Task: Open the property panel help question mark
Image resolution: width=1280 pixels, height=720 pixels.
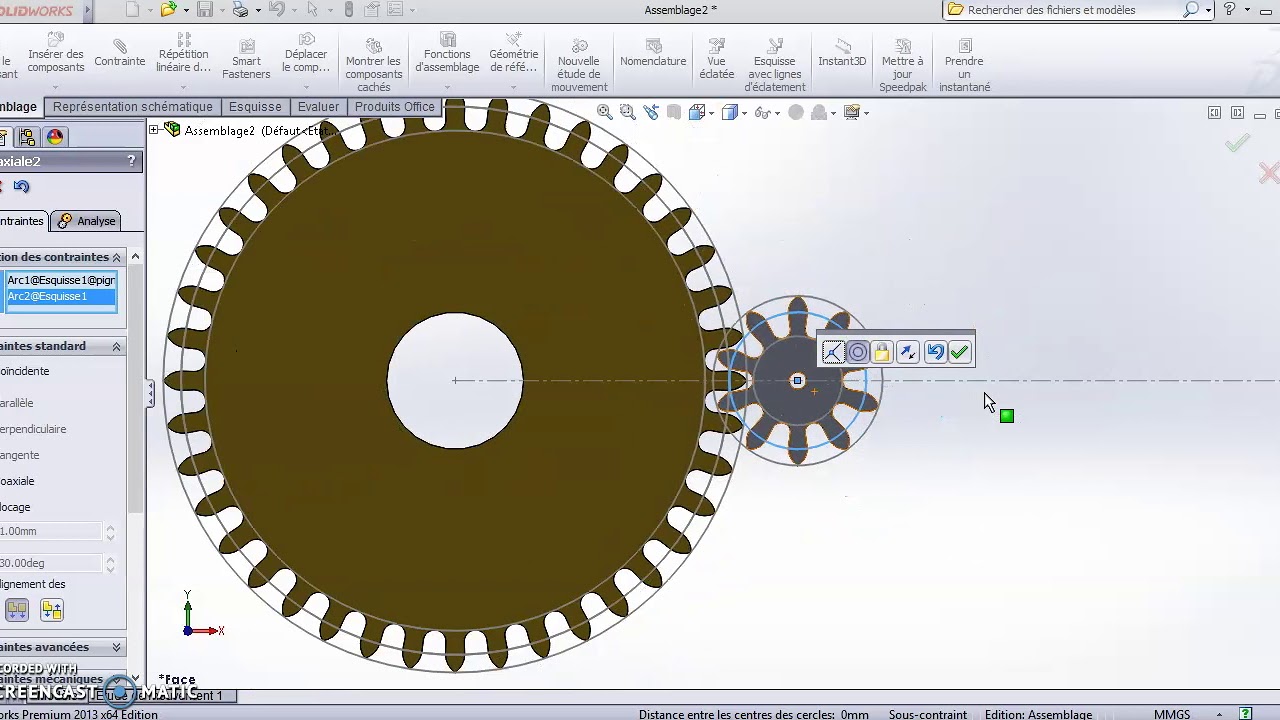Action: [131, 161]
